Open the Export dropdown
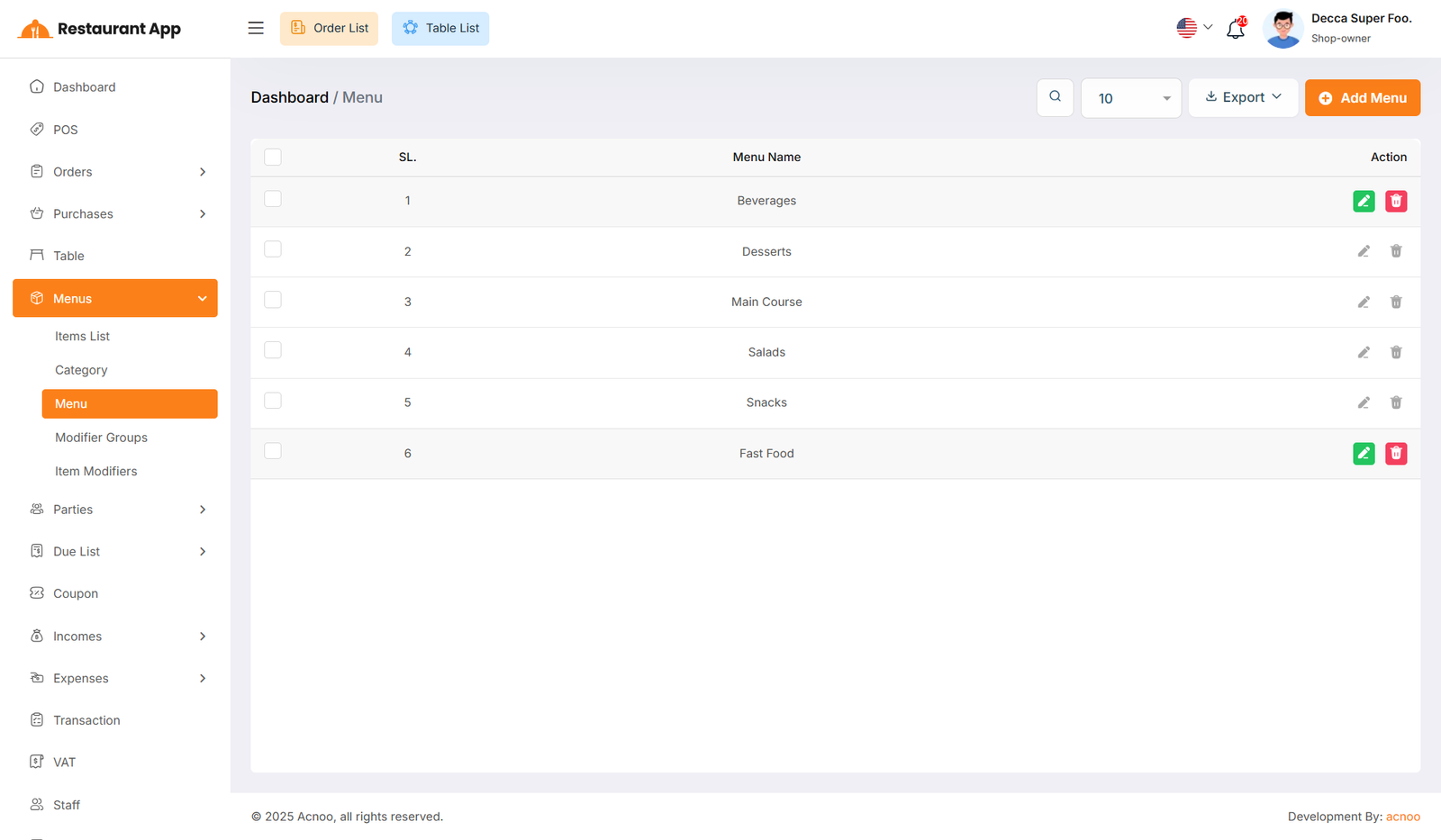The height and width of the screenshot is (840, 1441). pos(1243,97)
